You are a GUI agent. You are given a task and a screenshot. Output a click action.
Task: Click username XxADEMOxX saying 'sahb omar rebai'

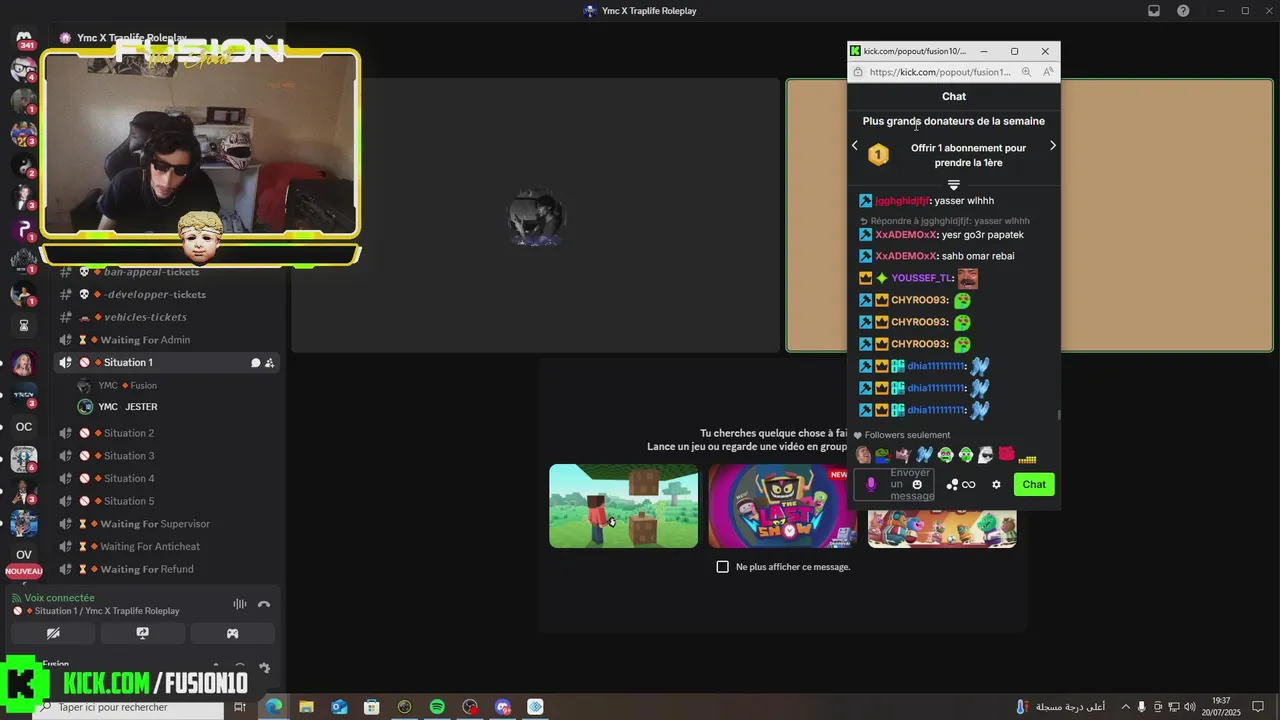click(906, 256)
